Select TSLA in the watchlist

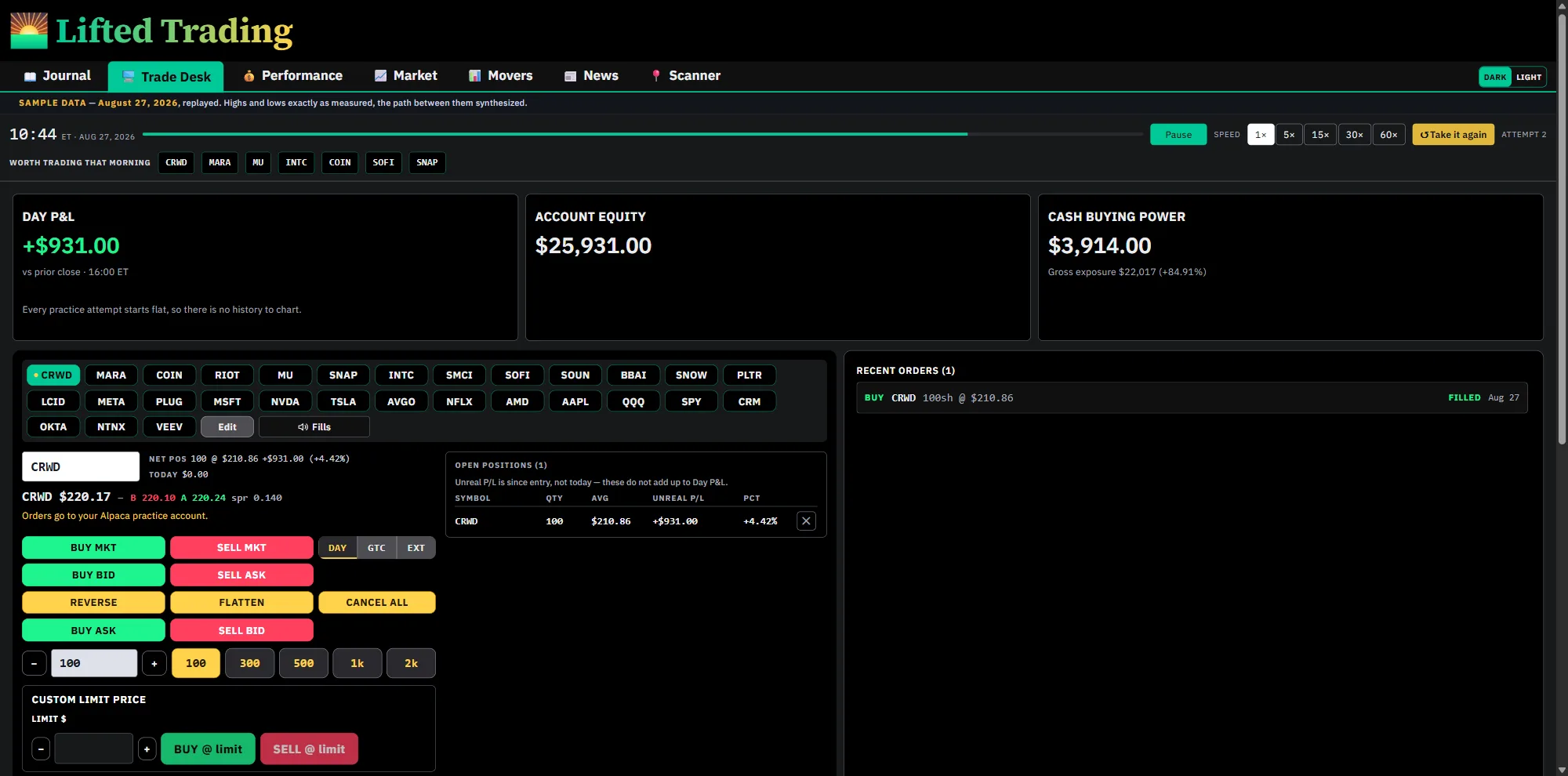point(343,401)
